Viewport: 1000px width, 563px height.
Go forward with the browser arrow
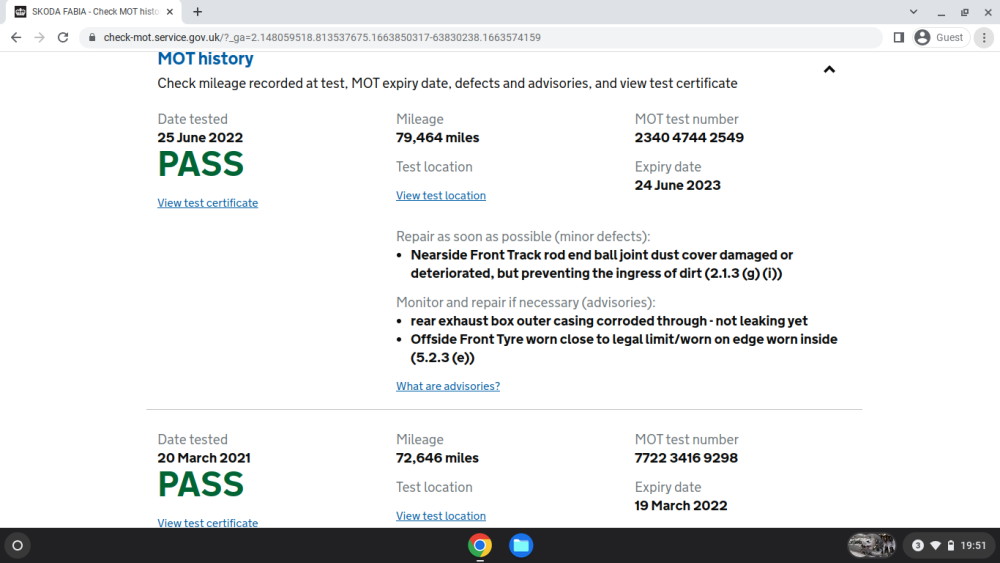tap(40, 38)
